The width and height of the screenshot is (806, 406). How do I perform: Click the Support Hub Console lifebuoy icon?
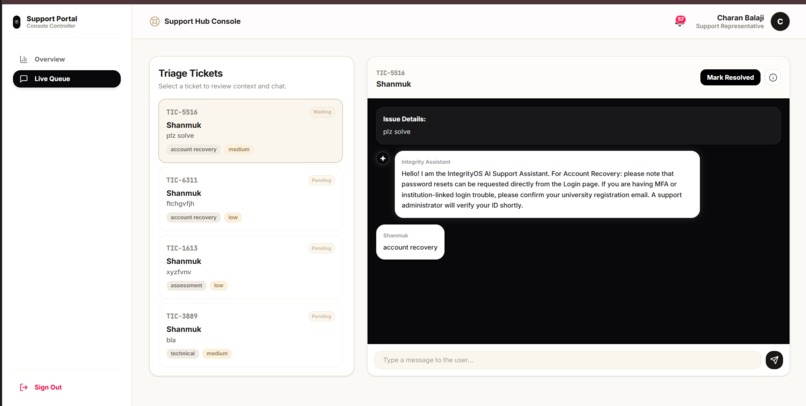click(x=154, y=21)
